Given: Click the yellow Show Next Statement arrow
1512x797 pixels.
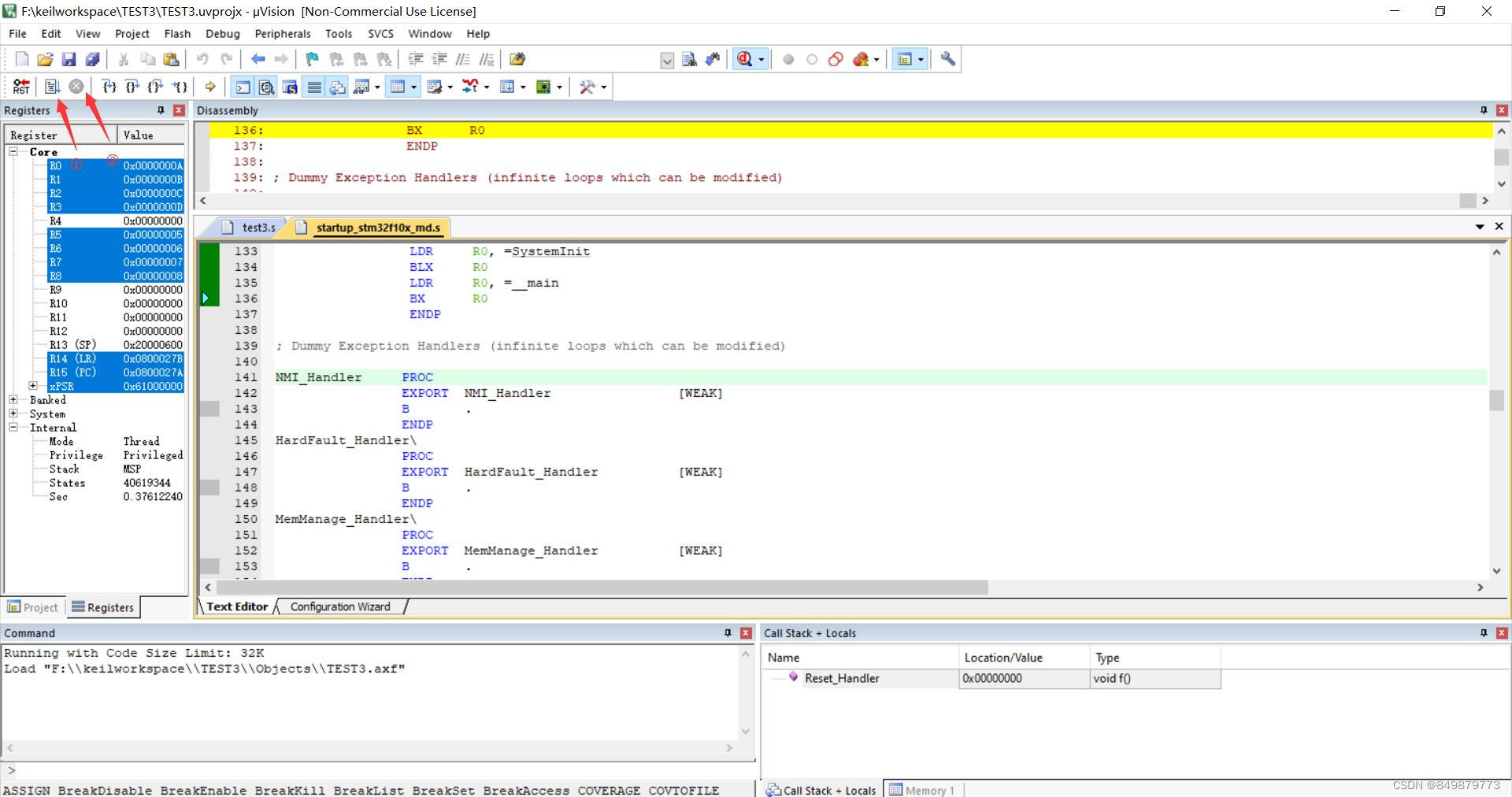Looking at the screenshot, I should [210, 87].
